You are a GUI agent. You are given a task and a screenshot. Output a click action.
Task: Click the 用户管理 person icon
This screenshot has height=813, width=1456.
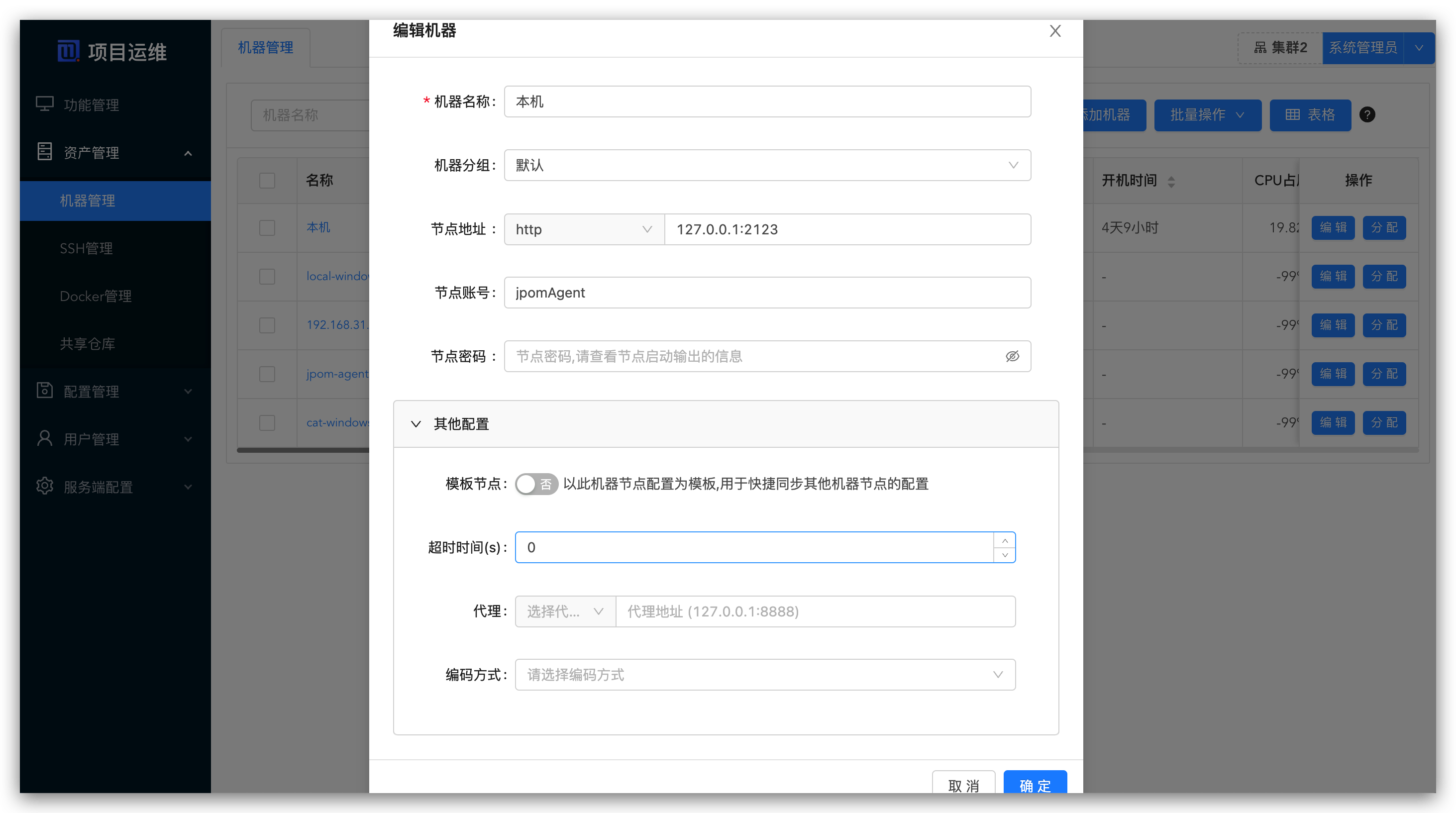click(45, 439)
